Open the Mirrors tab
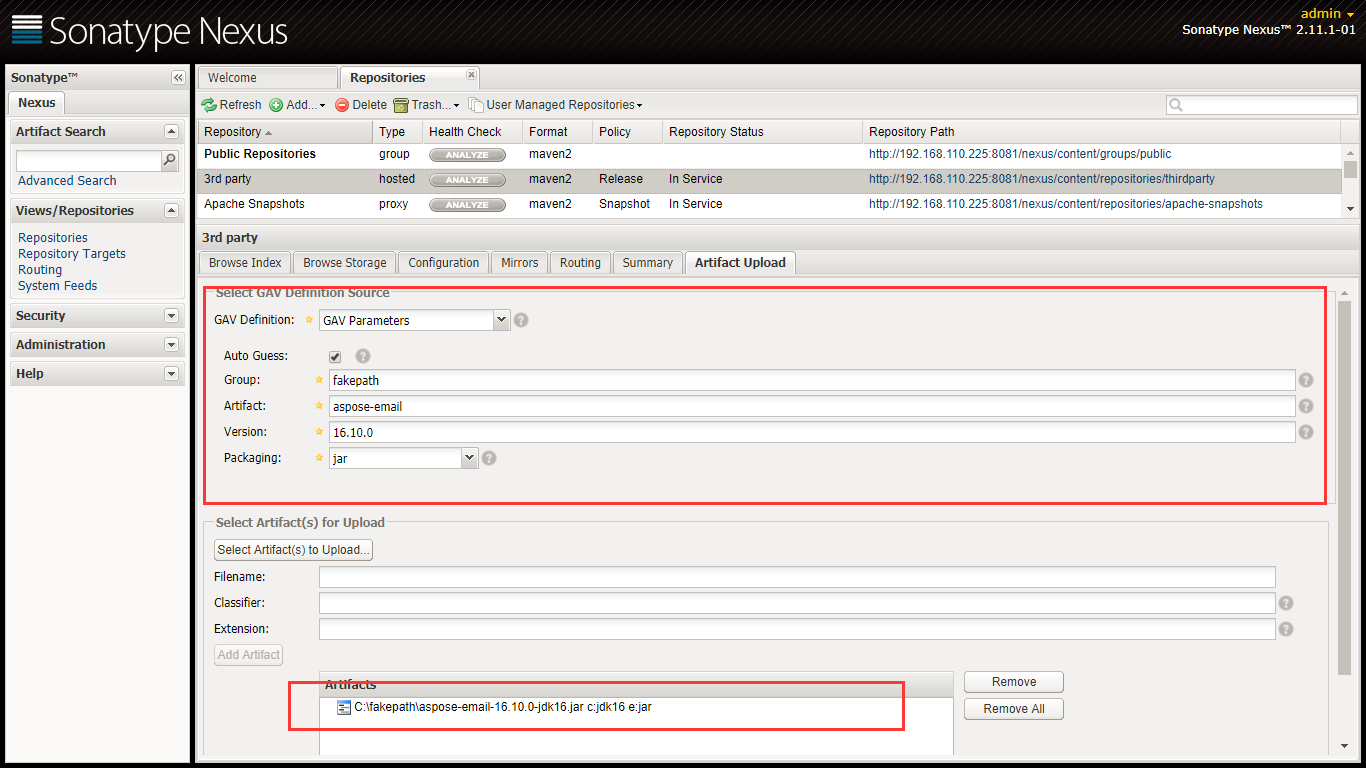Viewport: 1366px width, 768px height. pos(520,263)
